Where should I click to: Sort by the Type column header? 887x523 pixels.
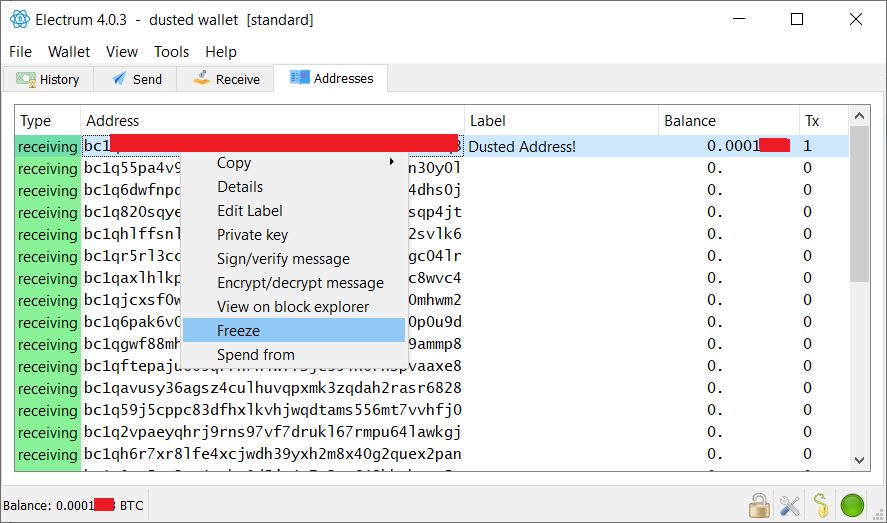[x=48, y=120]
